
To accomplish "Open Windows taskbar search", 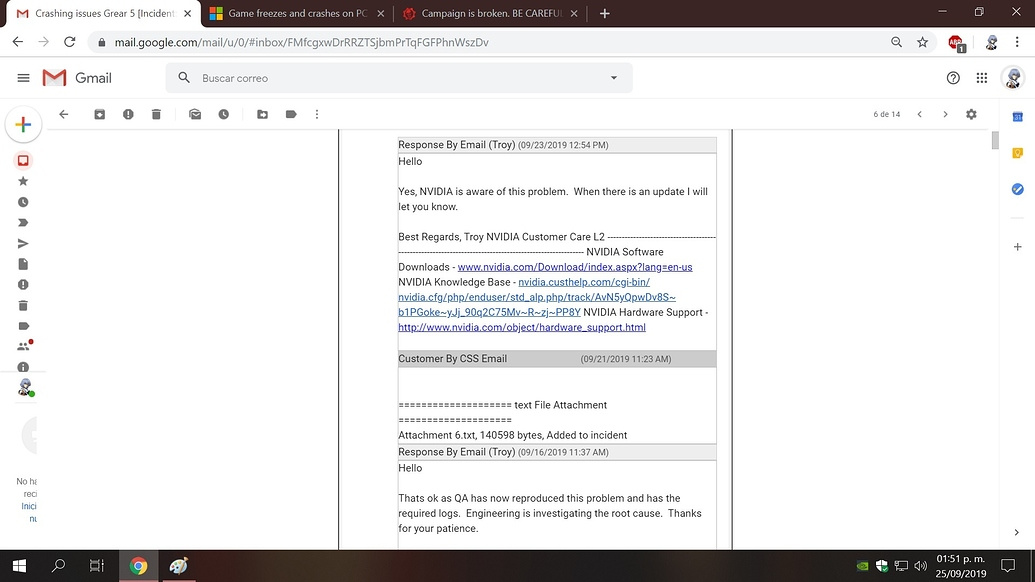I will (58, 566).
